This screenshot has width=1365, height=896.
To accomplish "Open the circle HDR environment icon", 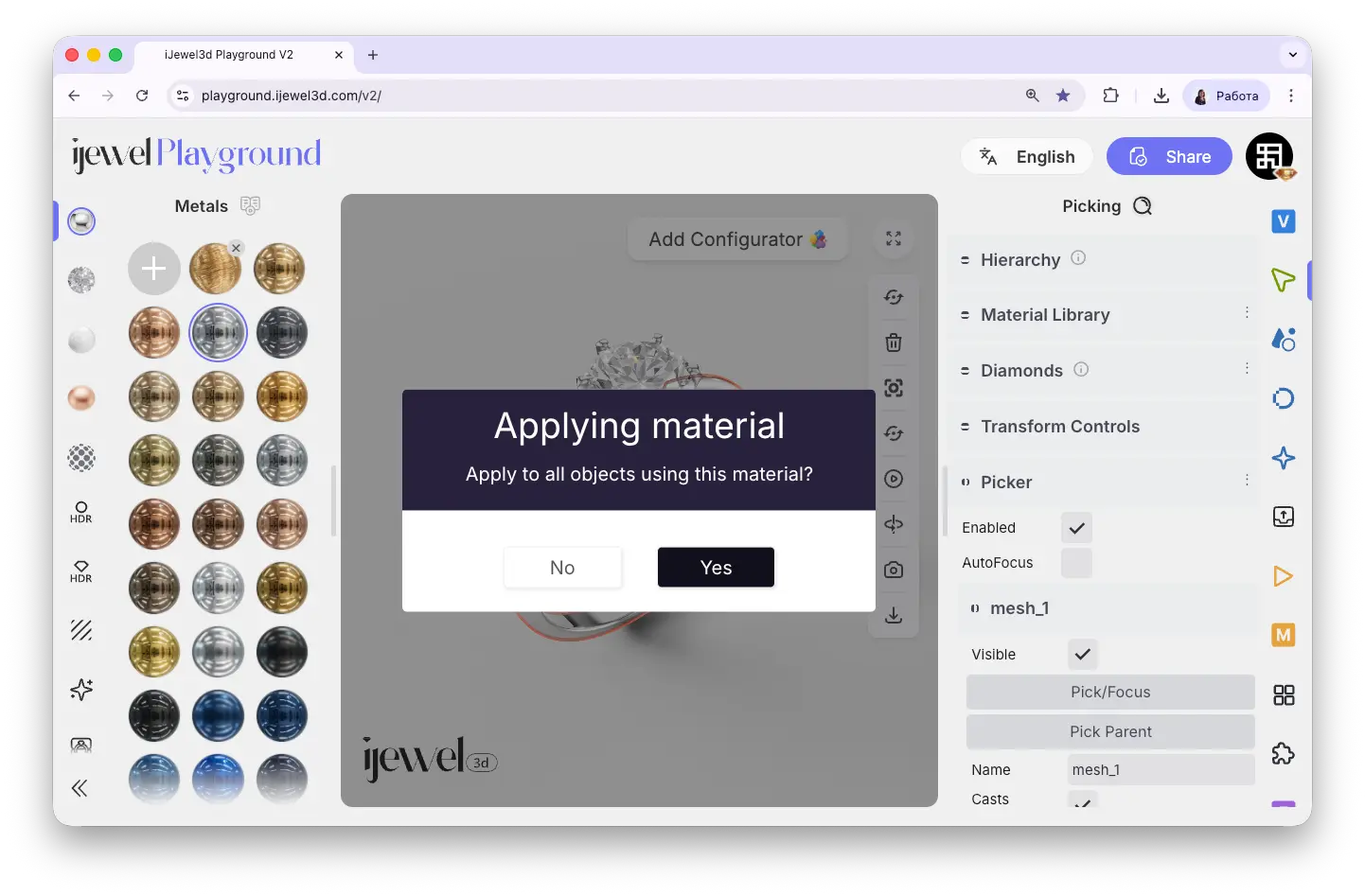I will pyautogui.click(x=81, y=513).
